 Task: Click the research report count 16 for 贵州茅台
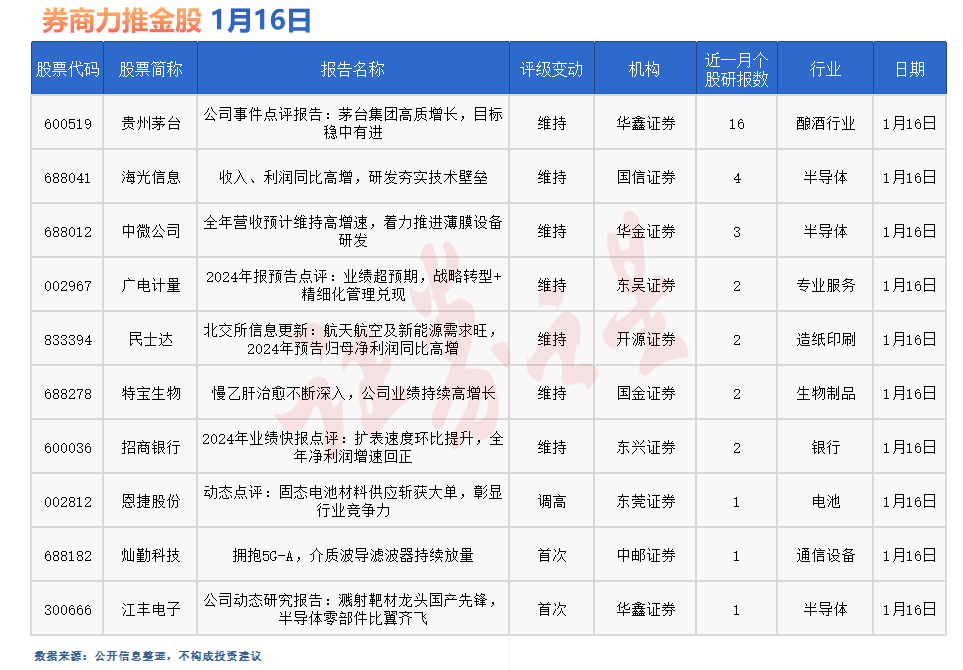(736, 123)
